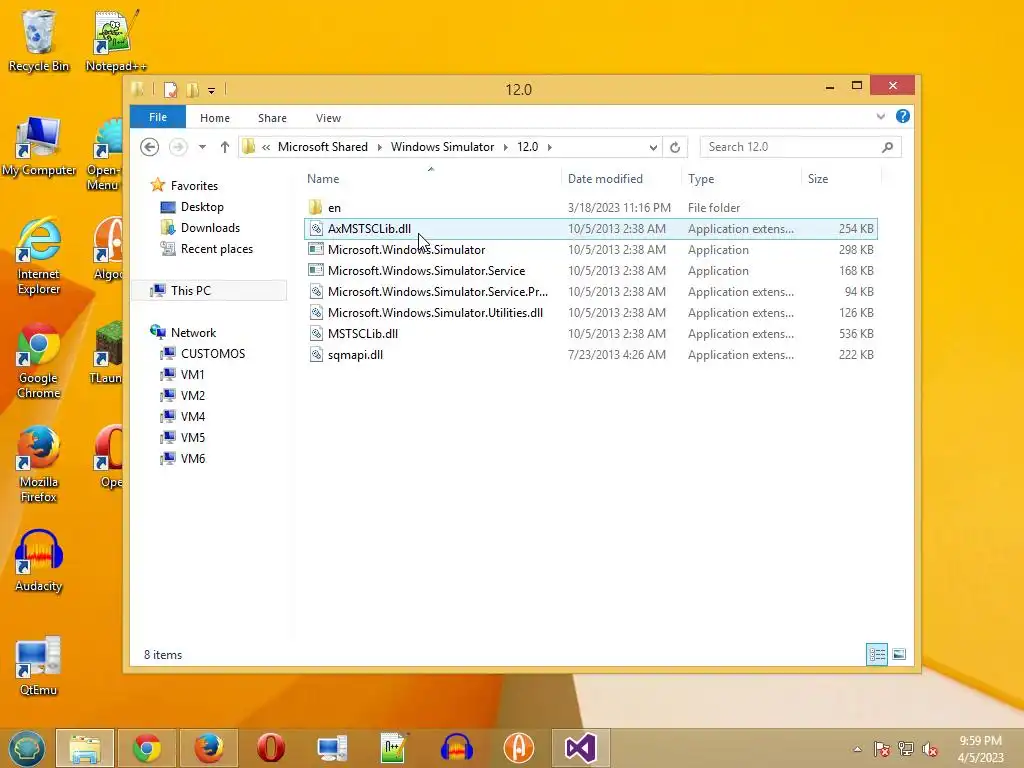Select the Microsoft.Windows.Simulator.Utilities.dll file
The width and height of the screenshot is (1024, 768).
click(590, 313)
